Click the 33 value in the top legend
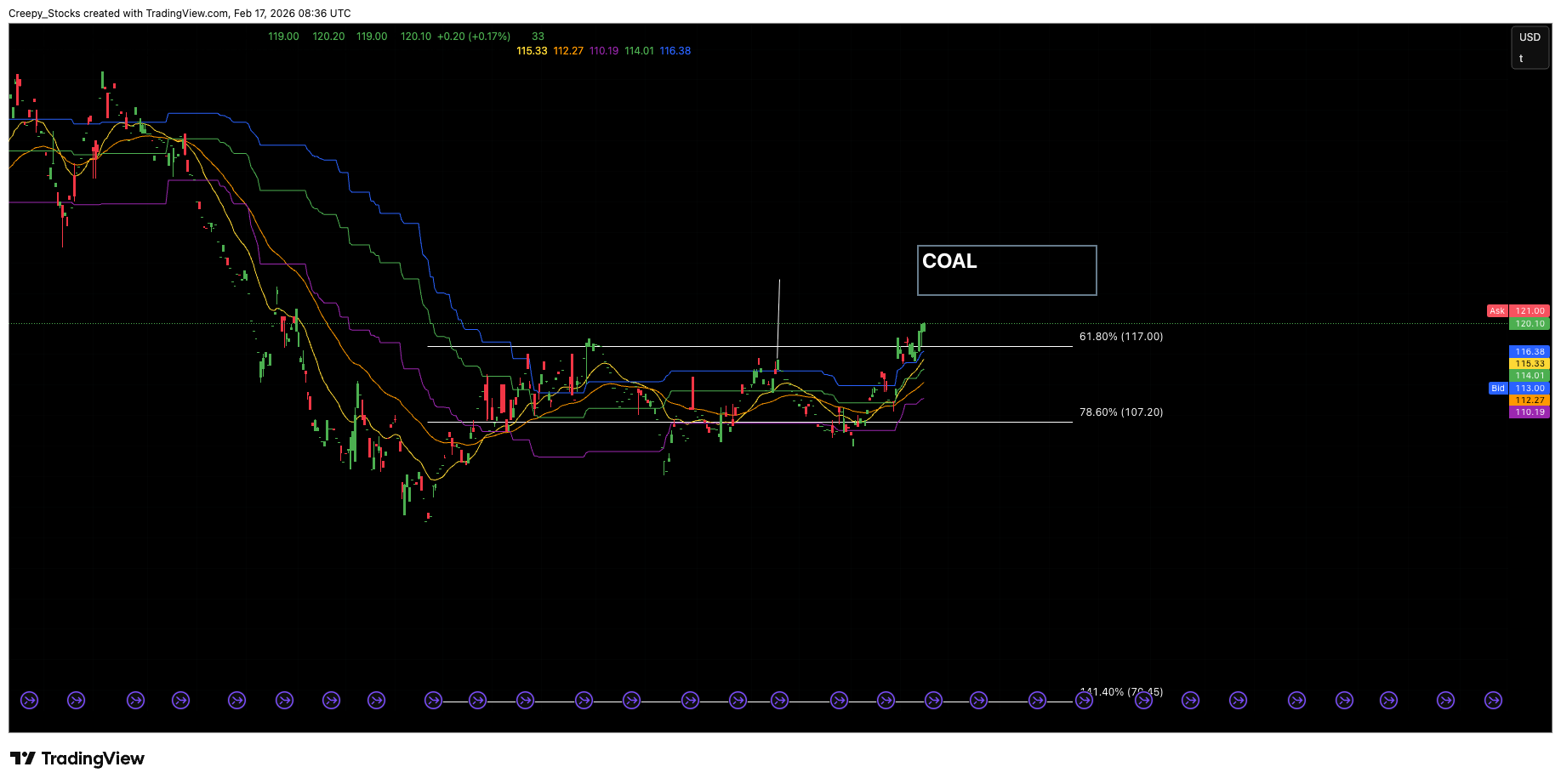This screenshot has width=1561, height=784. point(538,37)
